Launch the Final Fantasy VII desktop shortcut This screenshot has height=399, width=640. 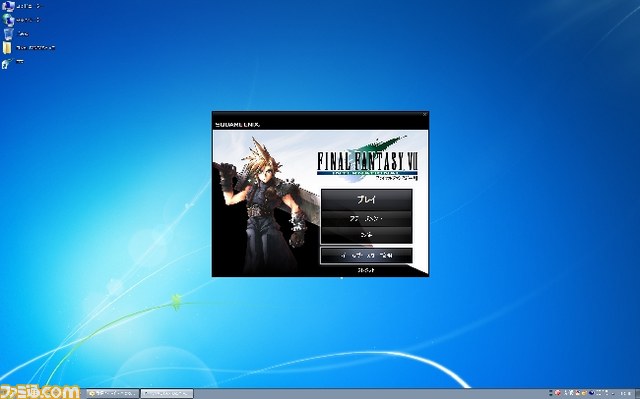[7, 63]
